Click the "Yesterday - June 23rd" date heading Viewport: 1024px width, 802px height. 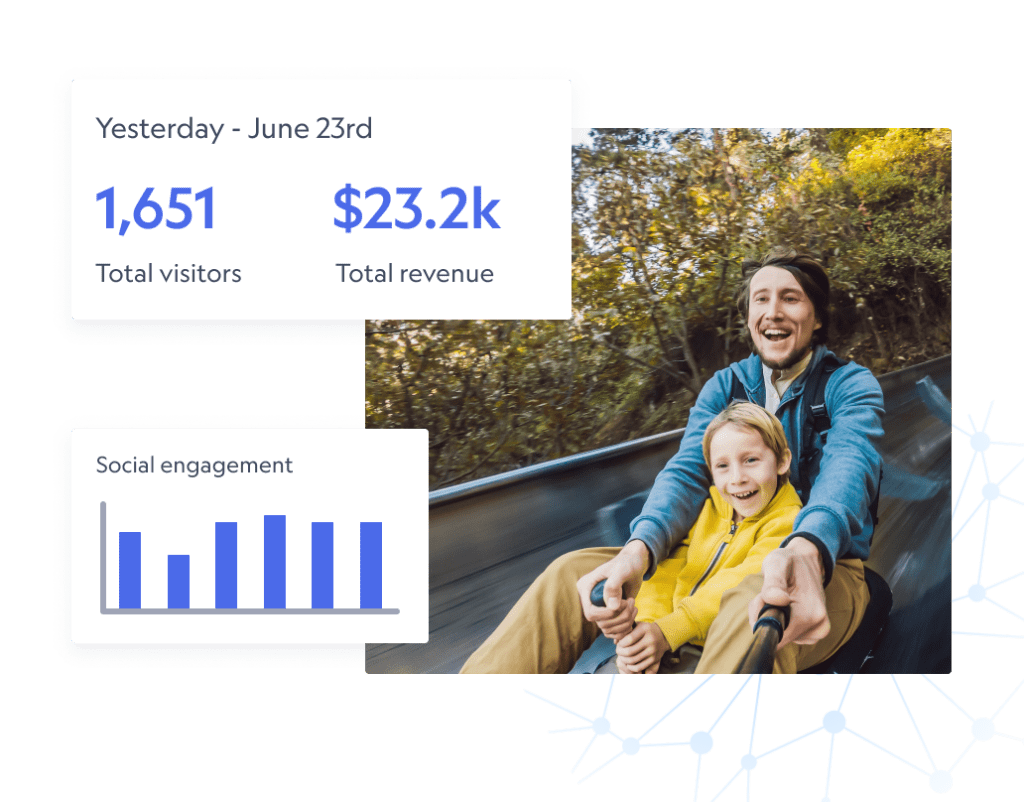click(234, 129)
